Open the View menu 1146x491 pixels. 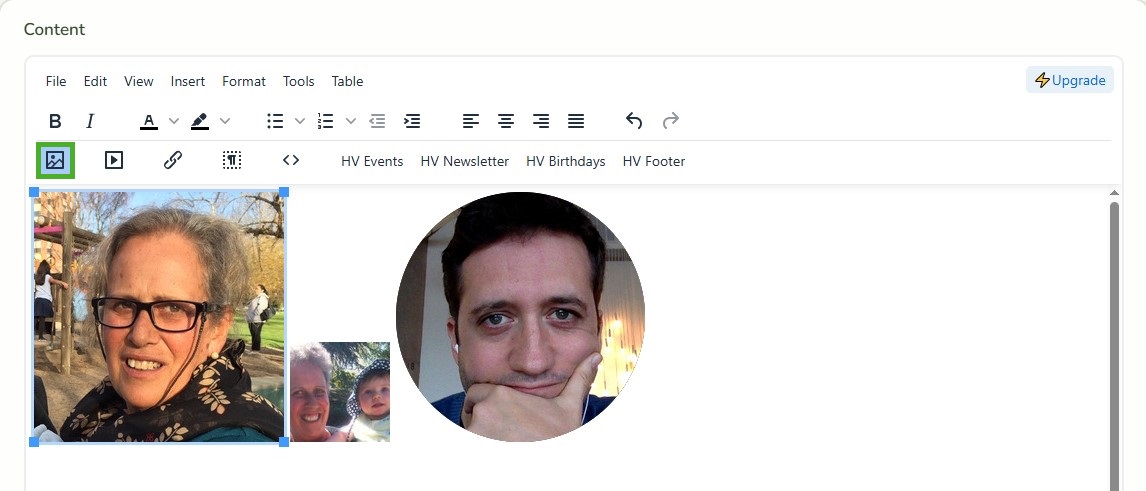(x=139, y=81)
